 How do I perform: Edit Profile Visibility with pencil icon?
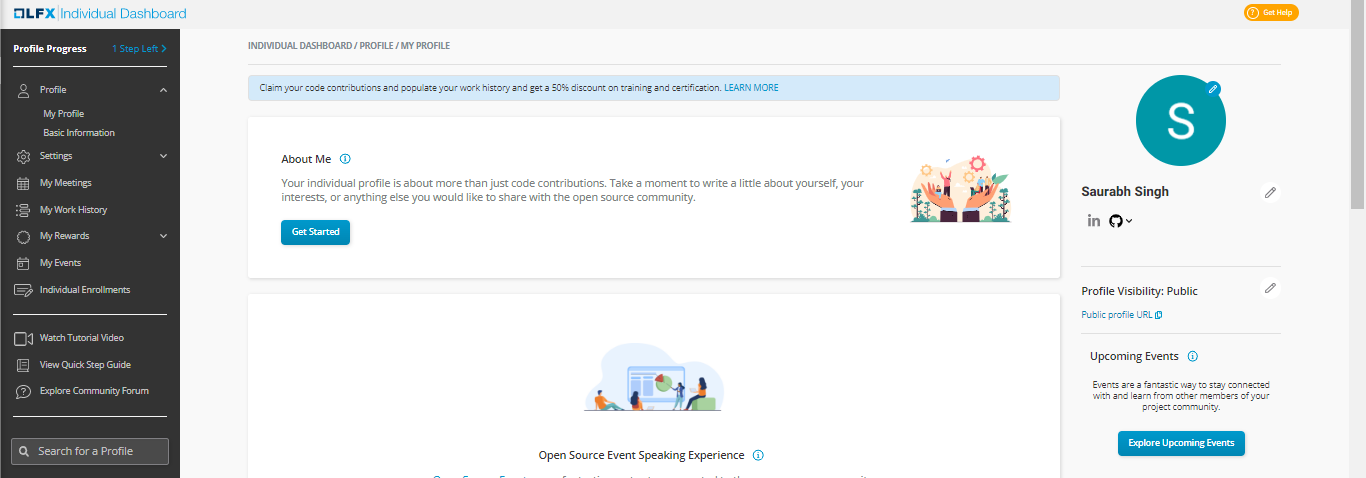[1270, 288]
